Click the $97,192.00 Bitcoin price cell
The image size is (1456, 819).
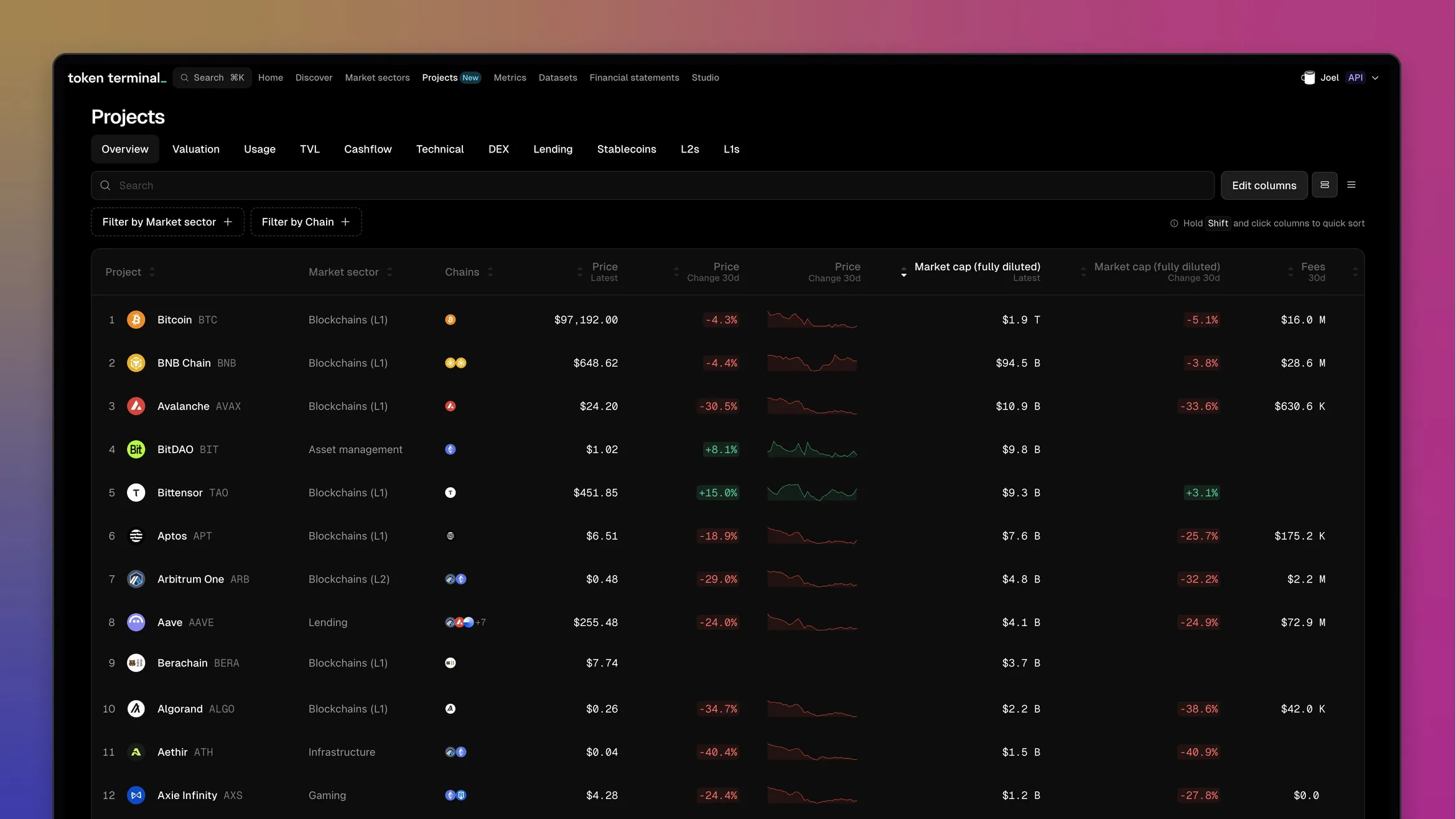586,320
